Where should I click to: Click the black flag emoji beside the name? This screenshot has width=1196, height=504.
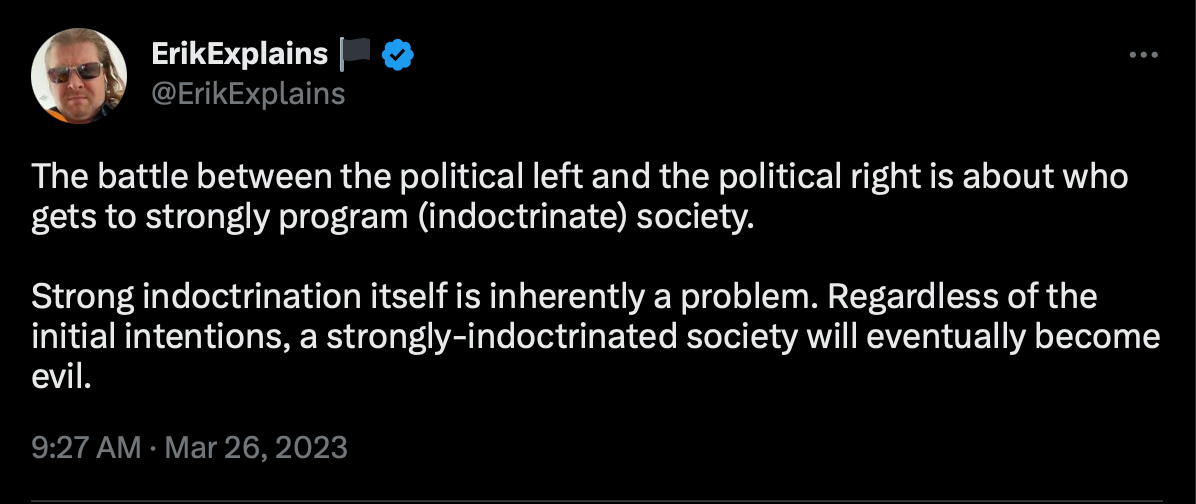pos(354,54)
